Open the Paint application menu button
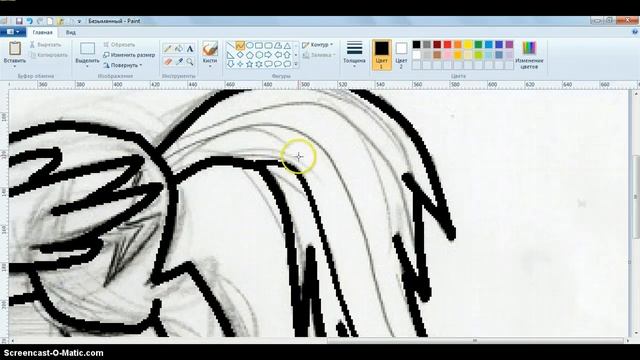This screenshot has height=360, width=640. tap(13, 32)
